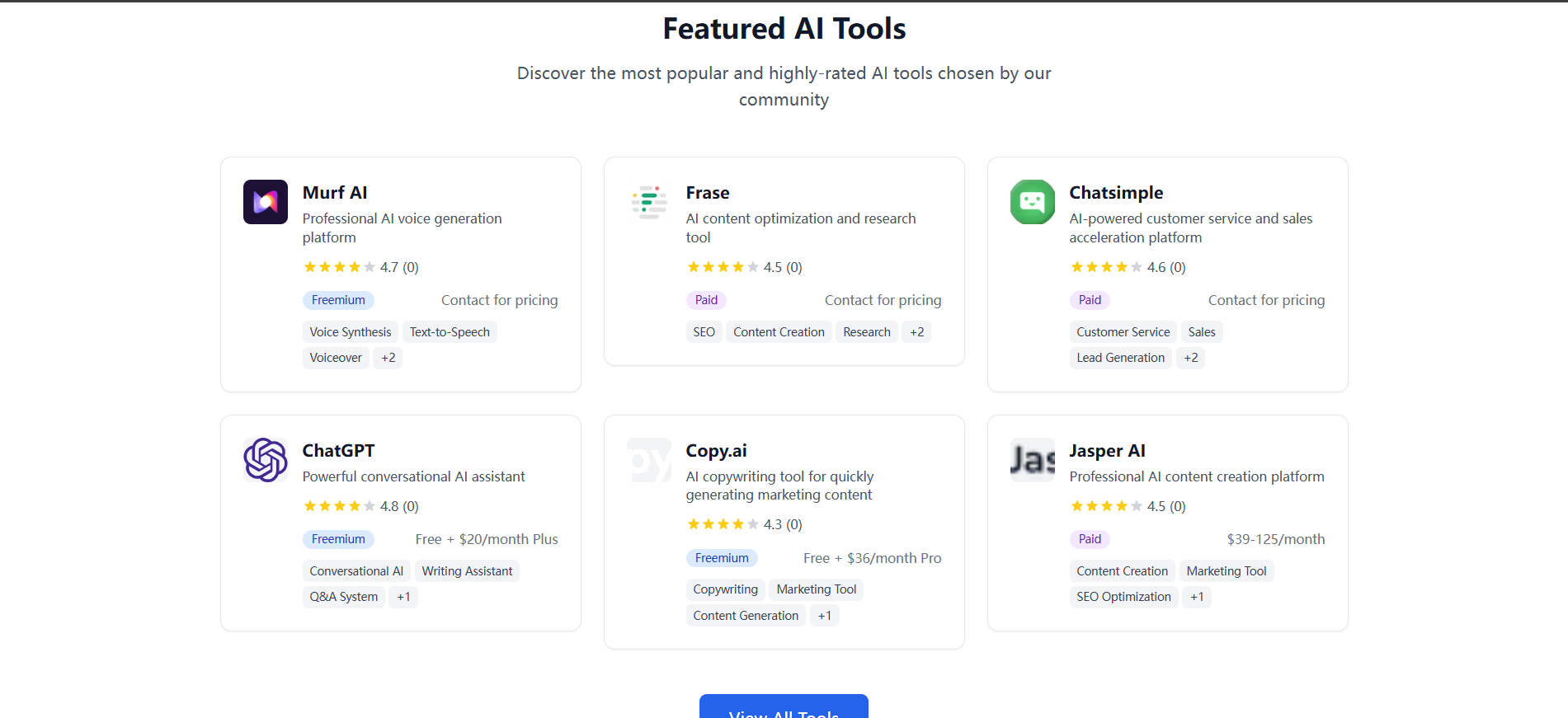Click 'Free + $20/month Plus' pricing text
The width and height of the screenshot is (1568, 718).
pos(487,539)
